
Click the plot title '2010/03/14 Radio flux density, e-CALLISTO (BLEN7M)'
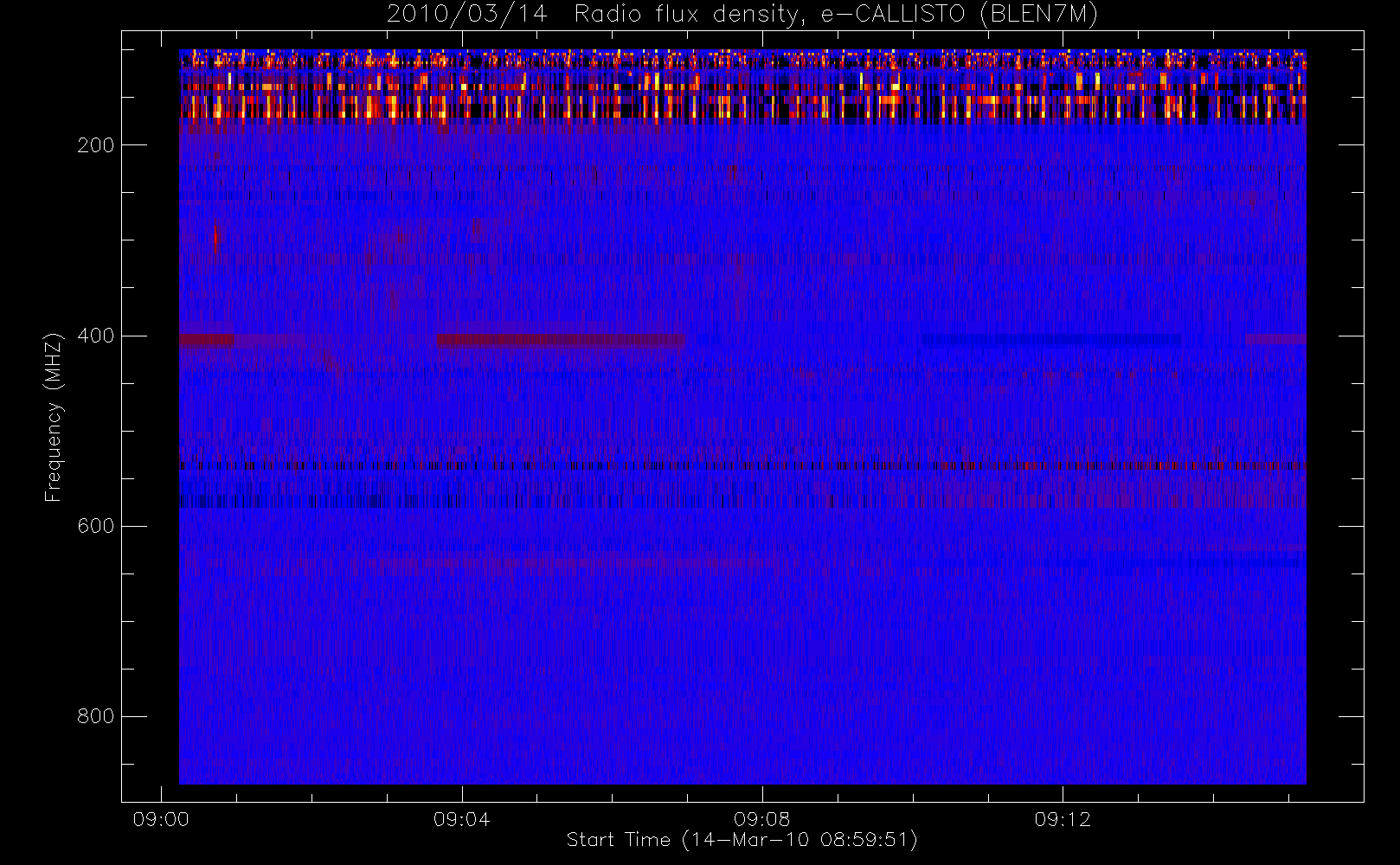point(742,14)
